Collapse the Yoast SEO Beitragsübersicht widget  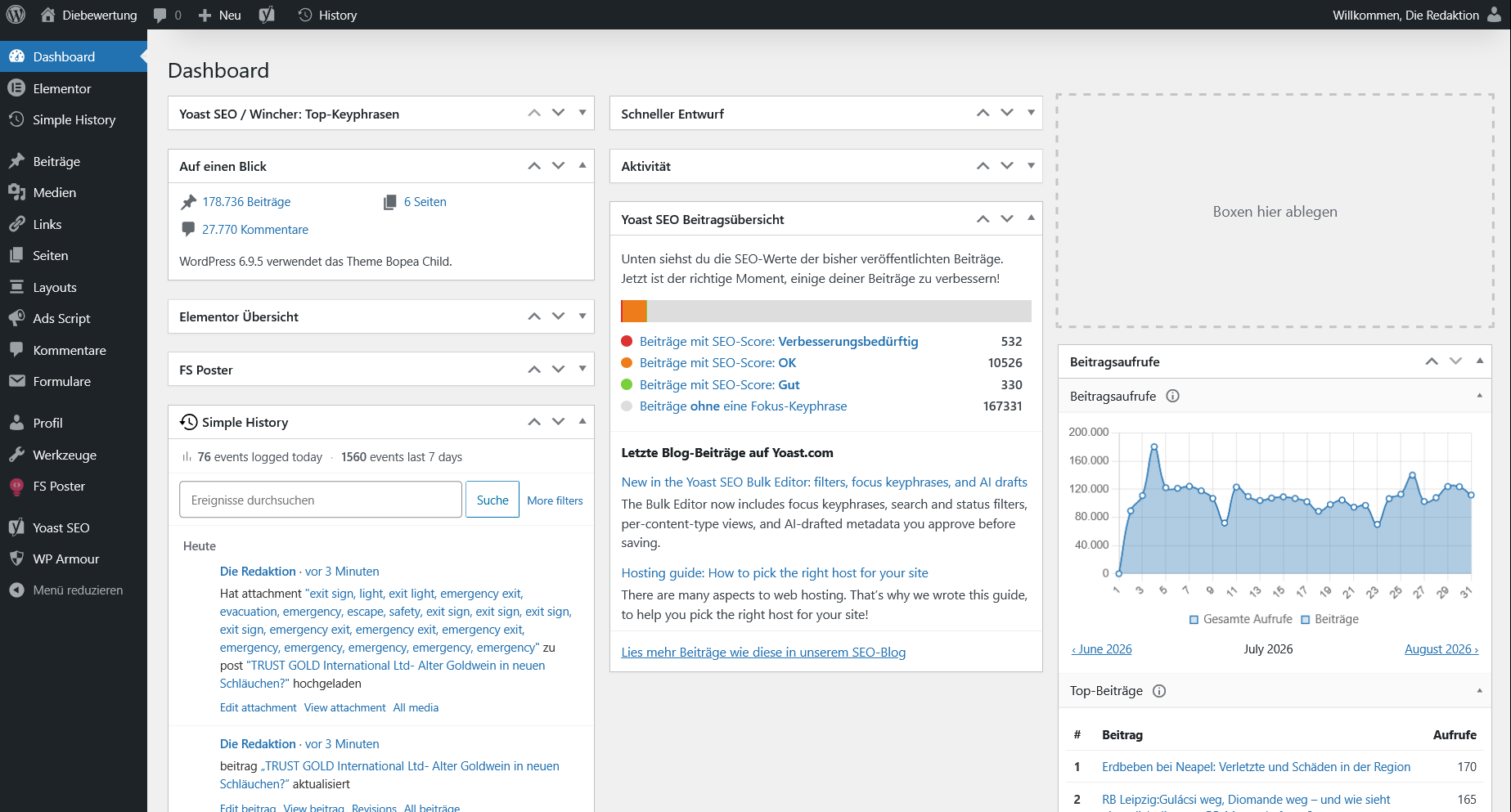tap(1031, 218)
